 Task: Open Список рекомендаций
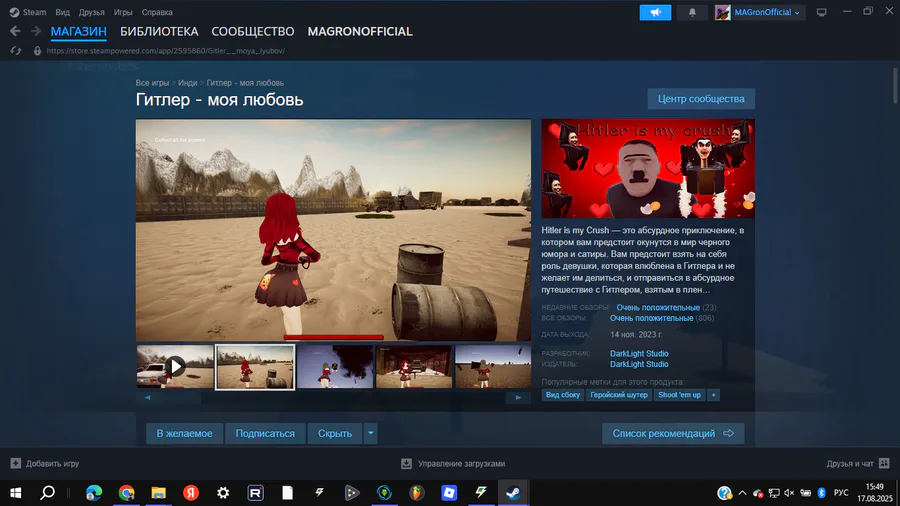click(673, 433)
